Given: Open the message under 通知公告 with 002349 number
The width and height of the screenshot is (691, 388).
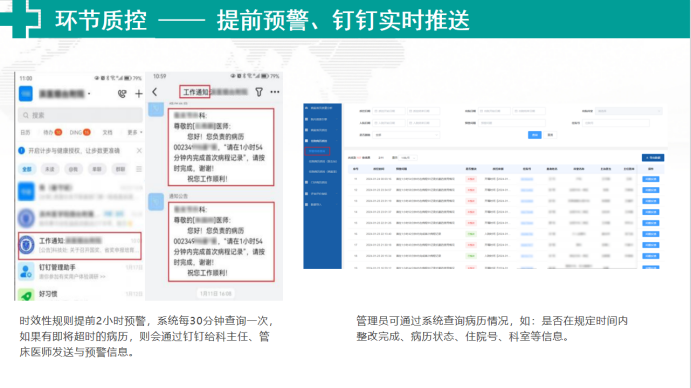Looking at the screenshot, I should 221,241.
